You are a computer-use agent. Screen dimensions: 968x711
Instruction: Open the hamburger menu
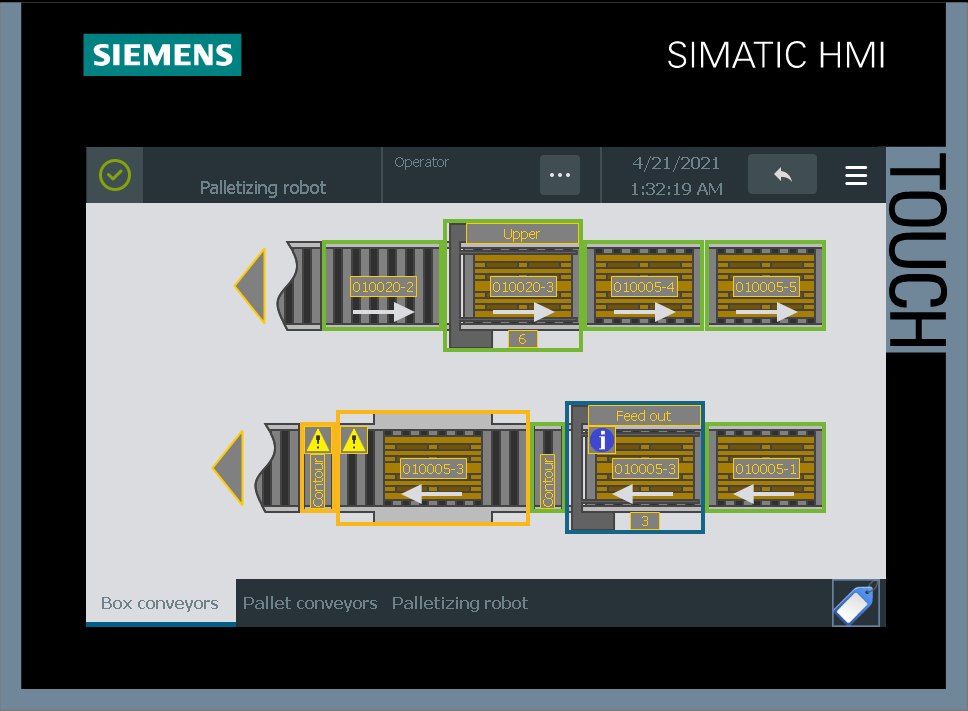coord(856,175)
